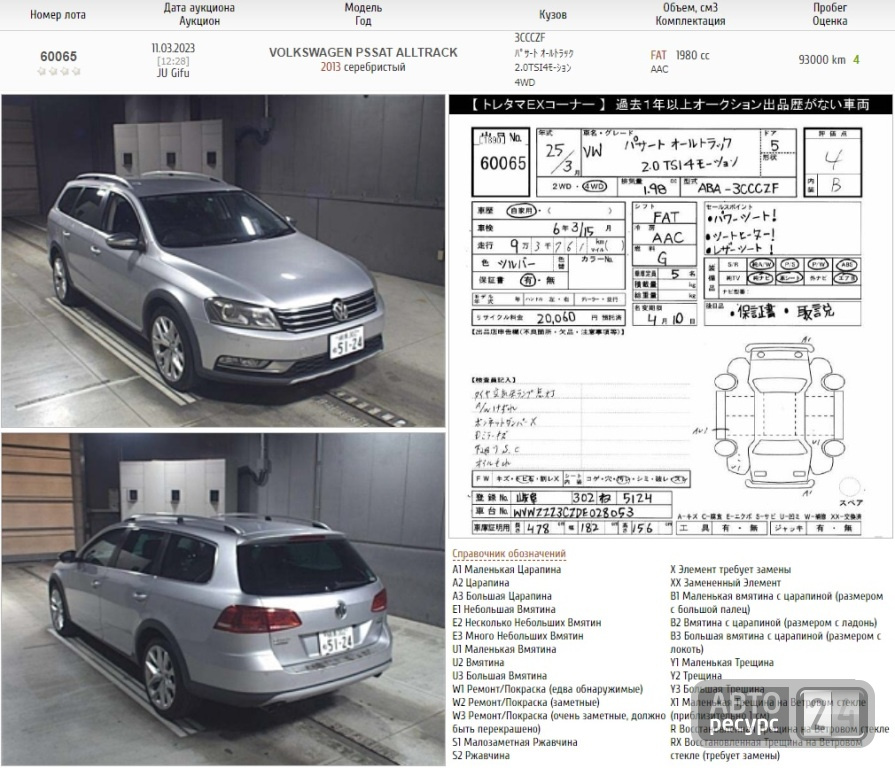
Task: Click the FAT transmission label
Action: click(658, 55)
